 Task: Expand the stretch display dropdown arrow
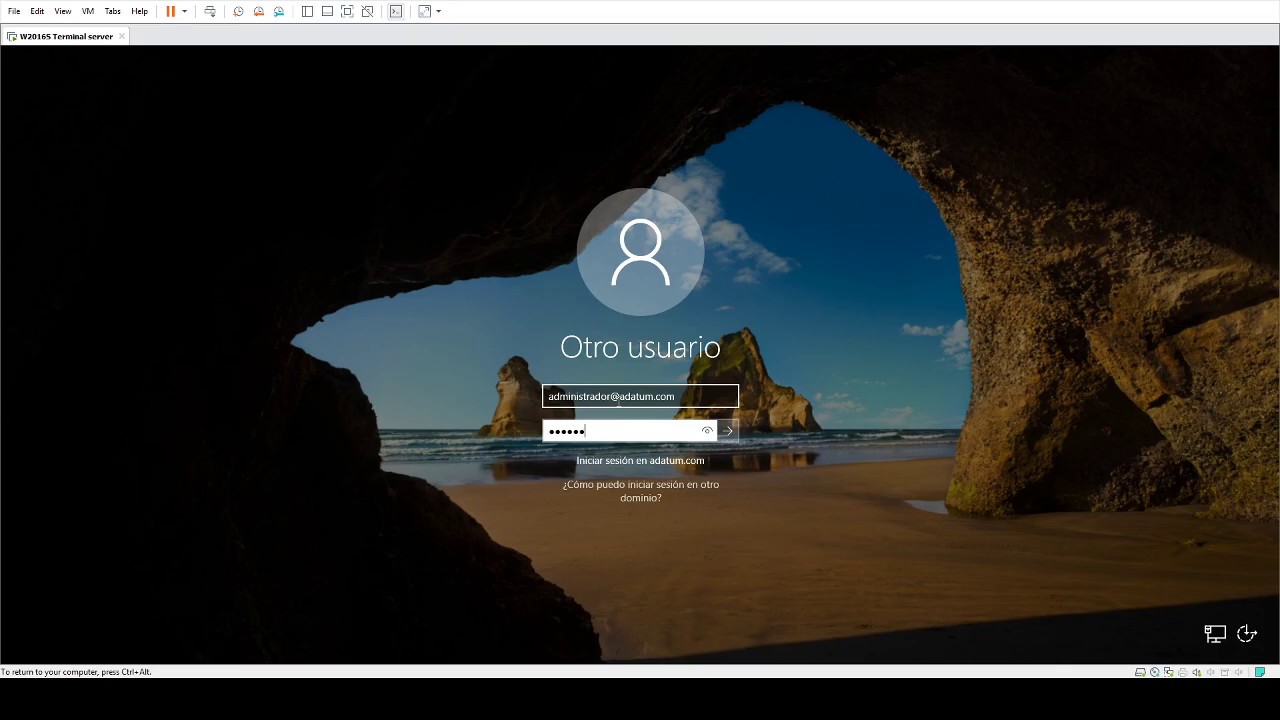438,11
